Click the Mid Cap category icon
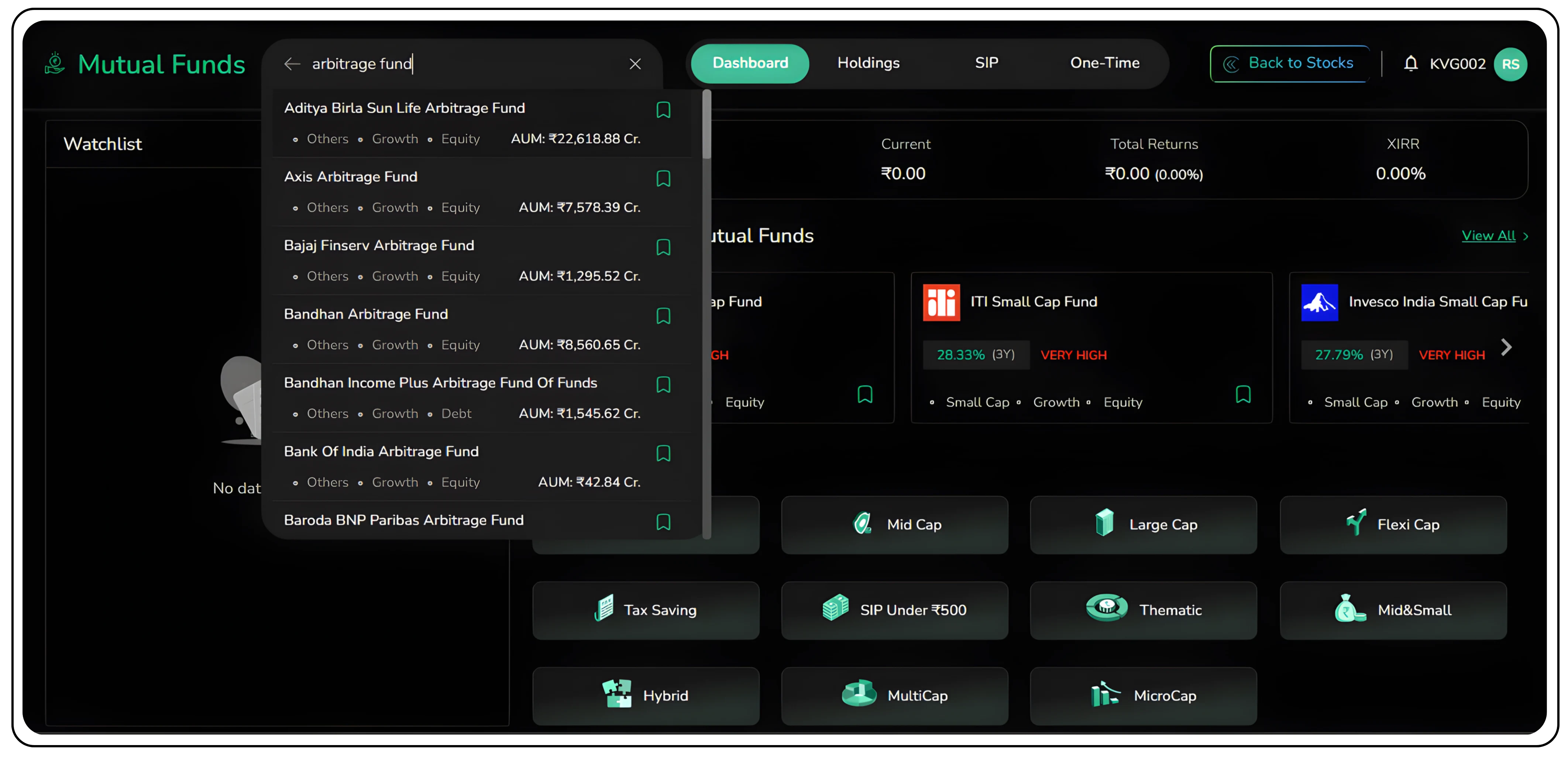Screen dimensions: 1568x758 pyautogui.click(x=863, y=524)
